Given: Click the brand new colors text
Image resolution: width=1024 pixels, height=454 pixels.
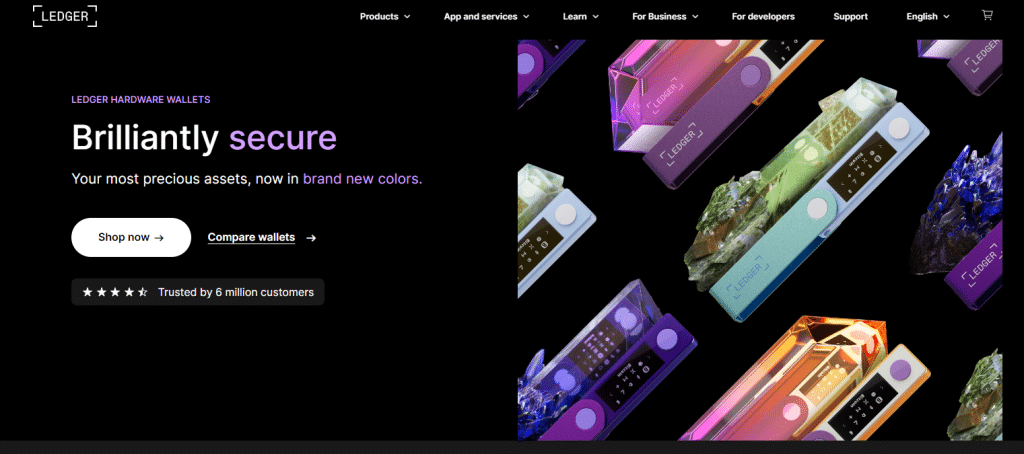Looking at the screenshot, I should [x=362, y=178].
